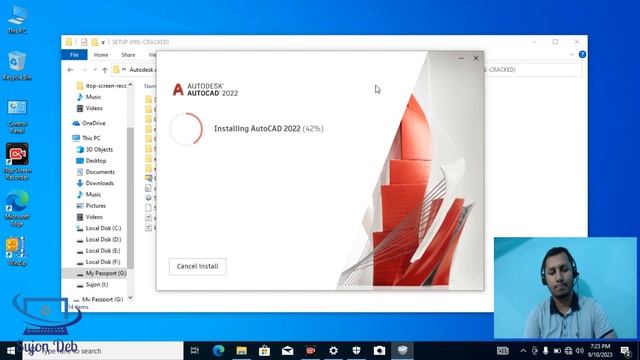Select Local Disk (C:) in navigation pane
The height and width of the screenshot is (360, 640).
pos(99,228)
